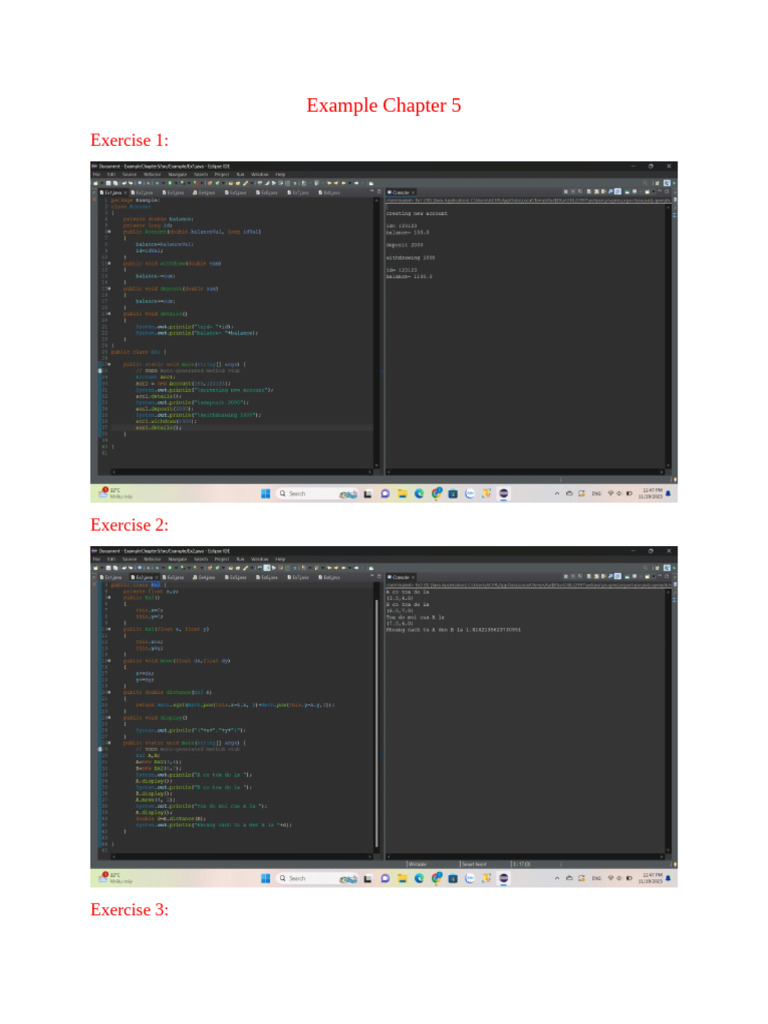
Task: Click the Java file icon on Exercise 2's first editor tab
Action: 98,577
